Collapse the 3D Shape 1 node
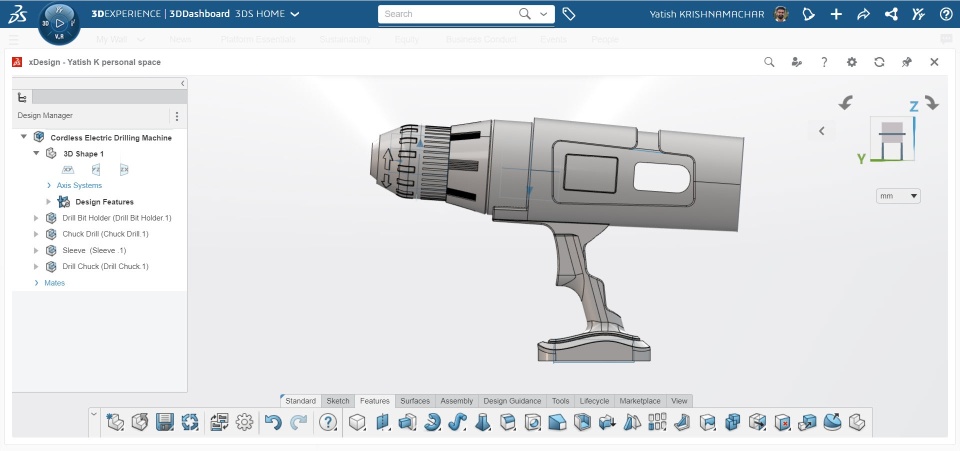This screenshot has width=960, height=451. tap(36, 153)
